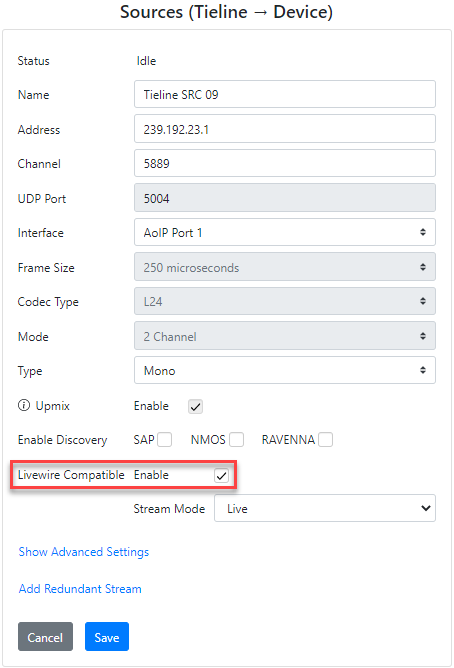The width and height of the screenshot is (454, 668).
Task: Click Show Advanced Settings link
Action: tap(84, 552)
